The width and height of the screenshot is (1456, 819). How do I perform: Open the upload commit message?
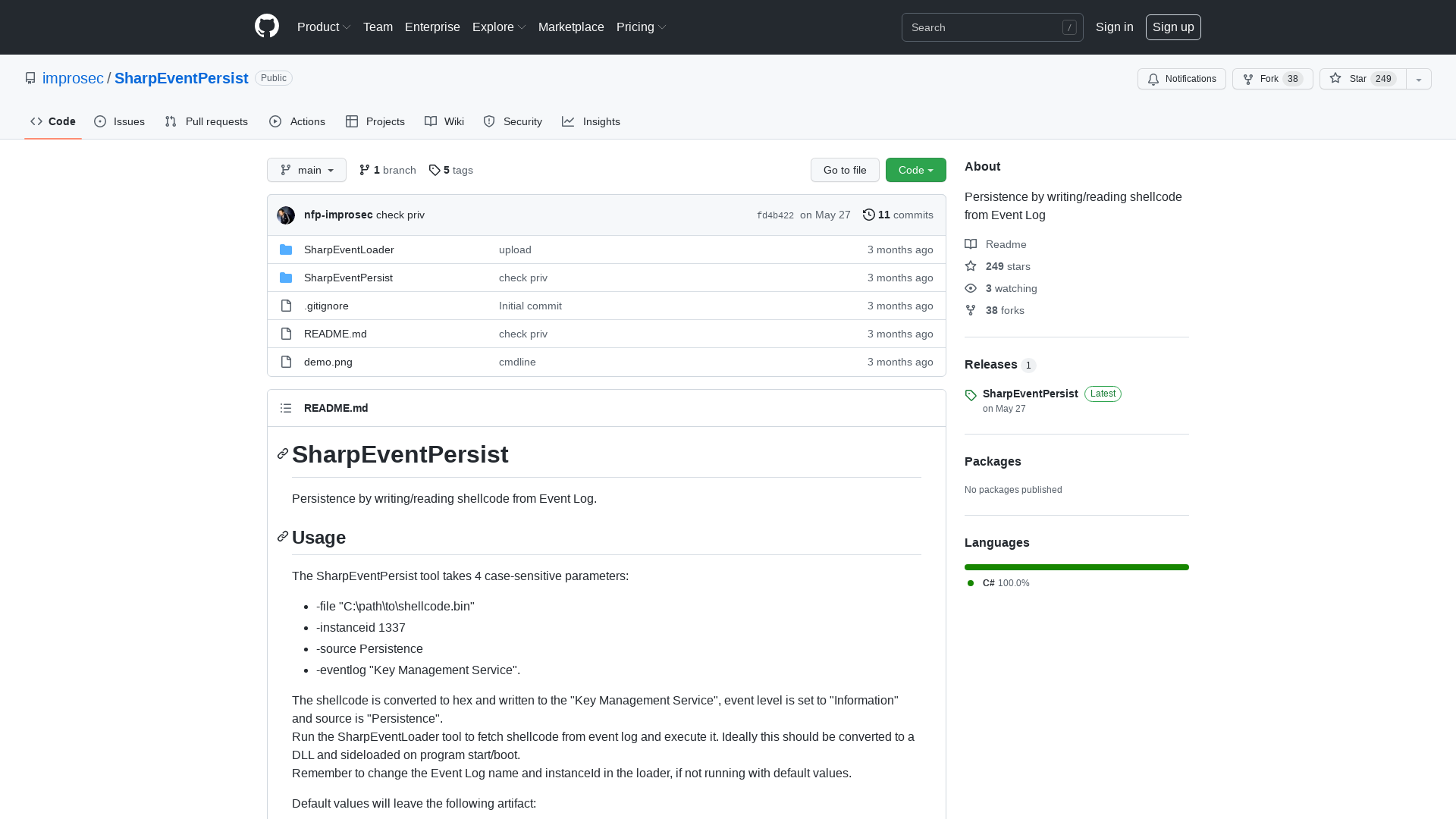(515, 249)
